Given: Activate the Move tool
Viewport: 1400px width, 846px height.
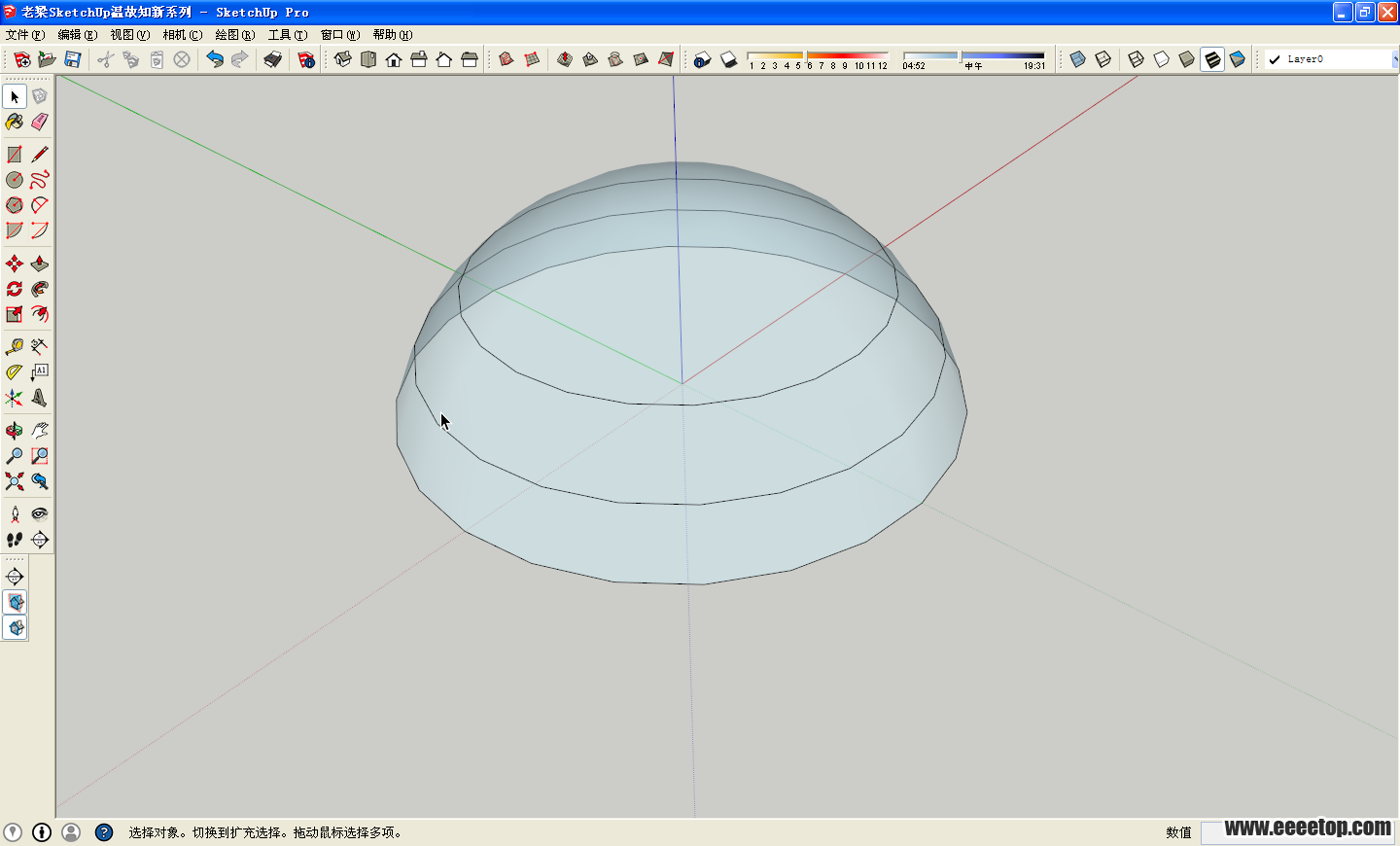Looking at the screenshot, I should click(15, 264).
